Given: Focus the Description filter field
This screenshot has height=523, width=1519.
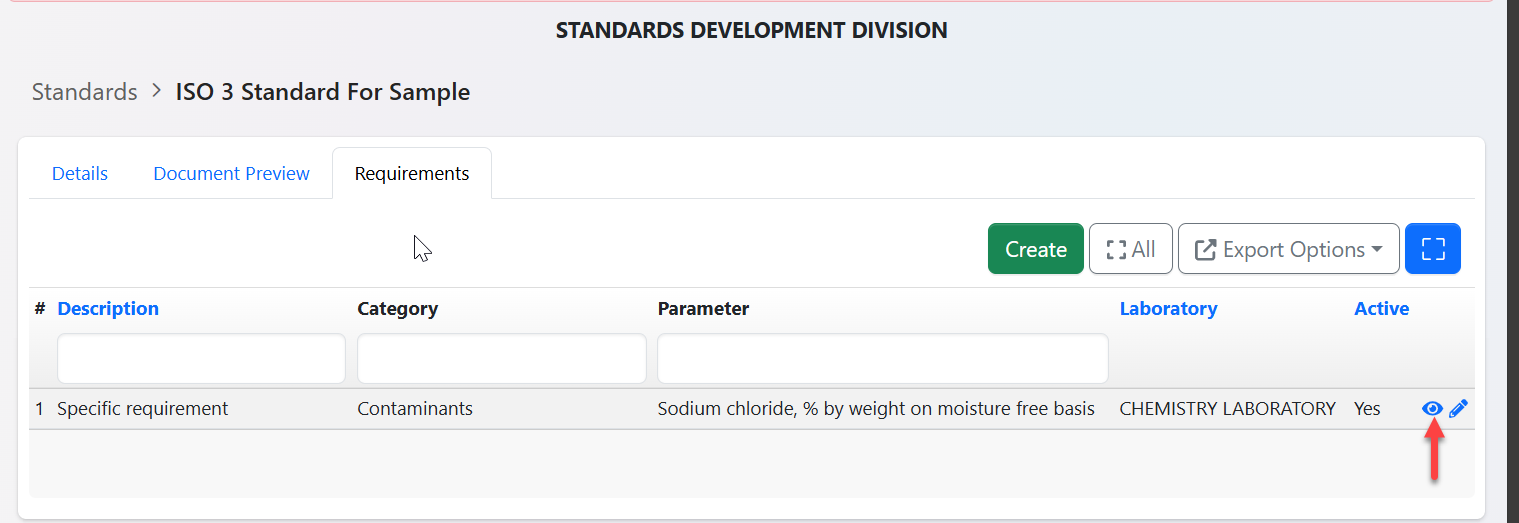Looking at the screenshot, I should point(201,358).
